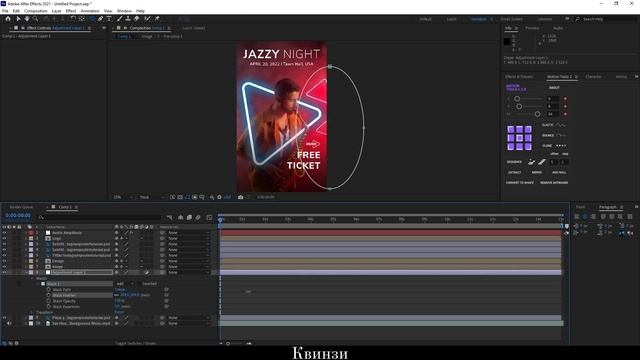640x360 pixels.
Task: Open the Composition menu
Action: [x=36, y=11]
